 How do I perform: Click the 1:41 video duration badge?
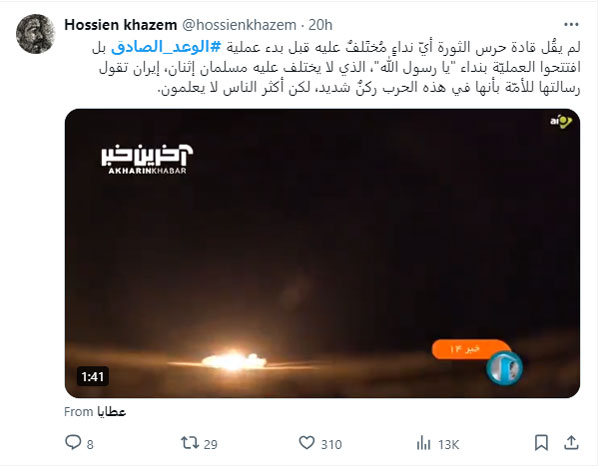[x=93, y=377]
